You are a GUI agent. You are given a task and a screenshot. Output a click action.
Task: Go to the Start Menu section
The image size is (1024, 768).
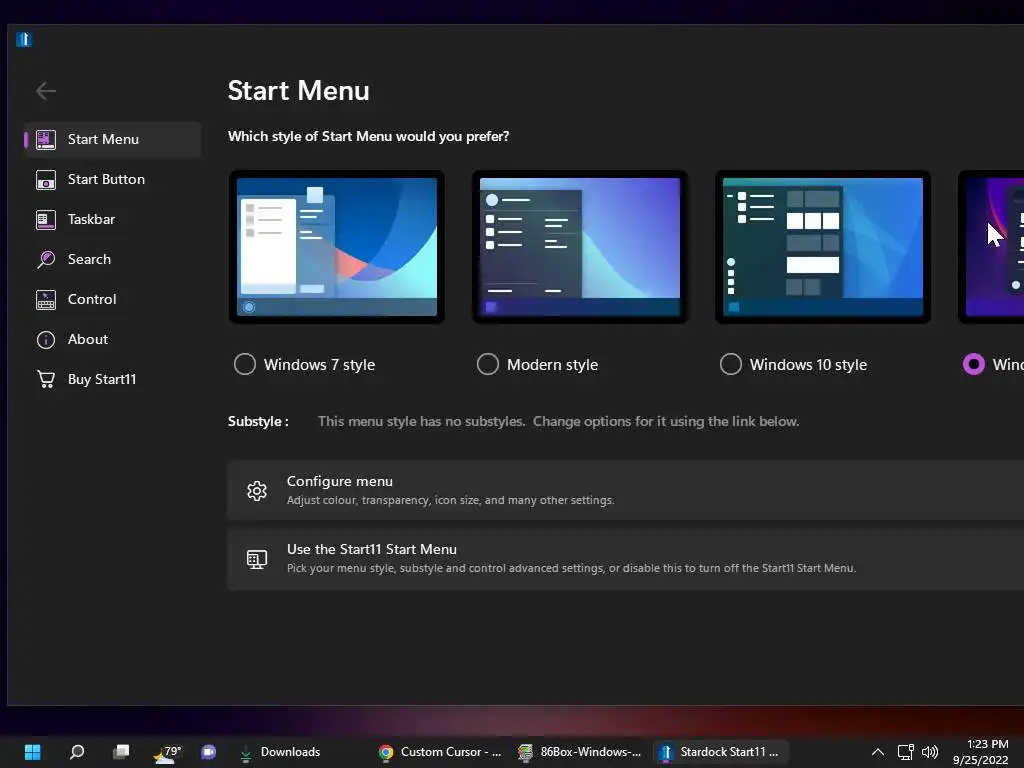[x=112, y=139]
